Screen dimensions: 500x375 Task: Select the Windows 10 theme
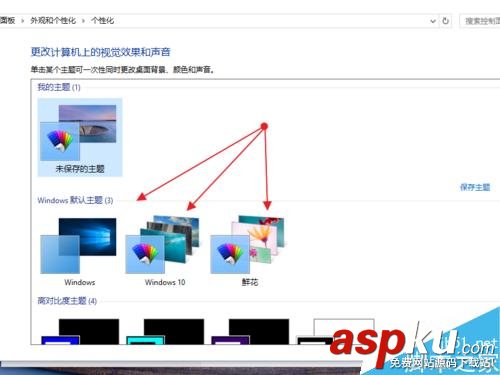(164, 252)
